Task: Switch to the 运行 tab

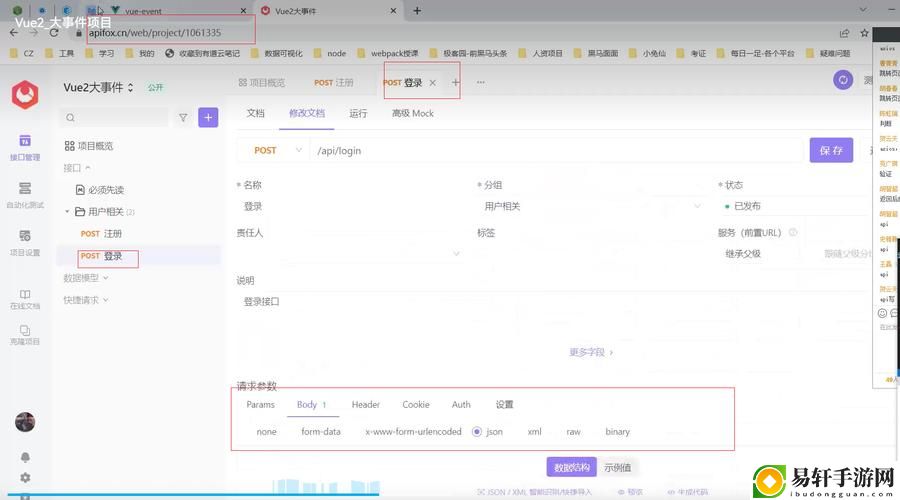Action: 358,113
